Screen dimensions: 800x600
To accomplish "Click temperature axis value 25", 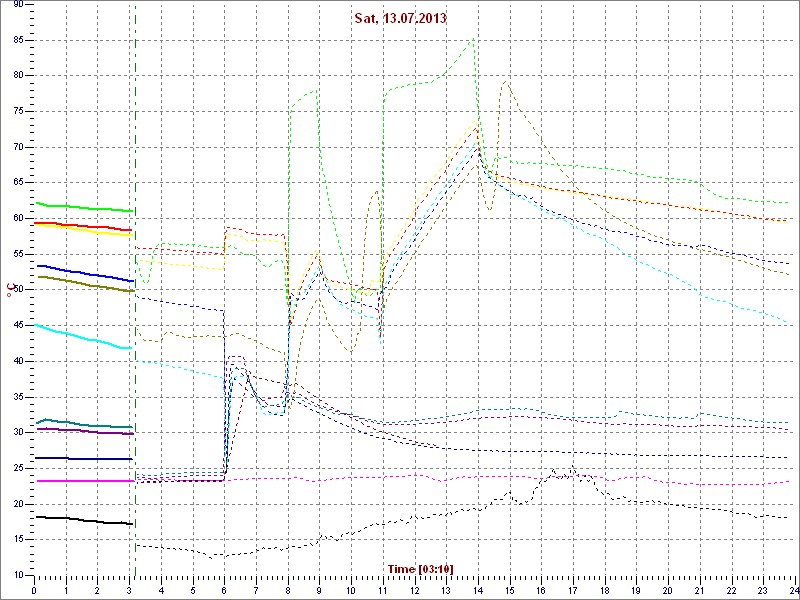I will point(18,468).
